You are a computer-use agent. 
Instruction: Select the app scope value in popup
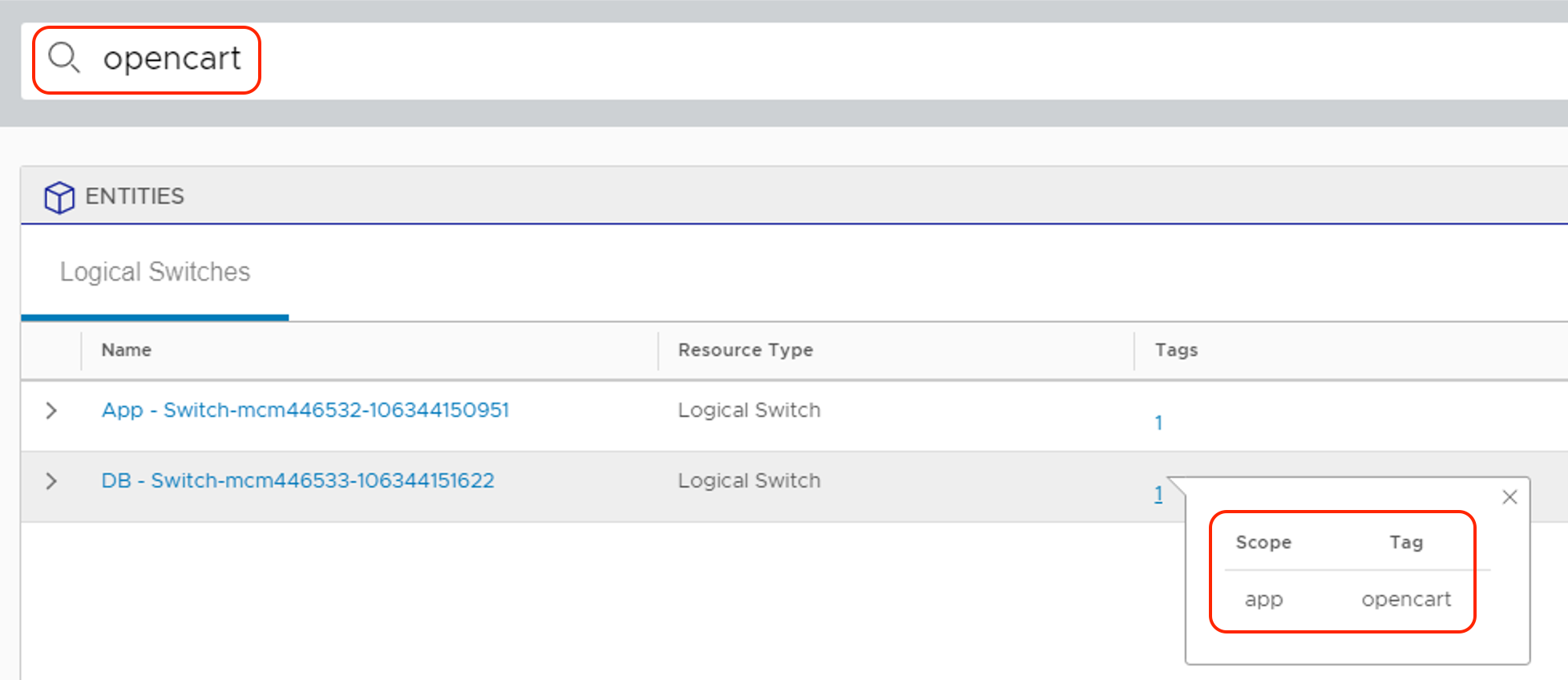[x=1263, y=600]
